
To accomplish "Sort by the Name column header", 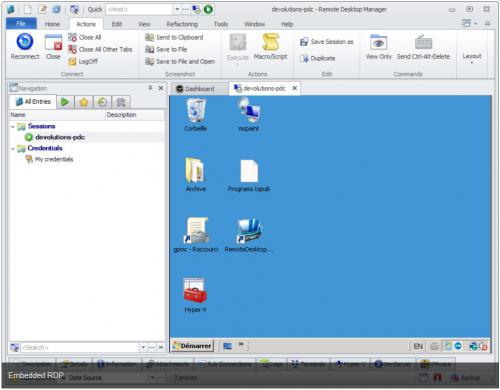I will coord(57,115).
